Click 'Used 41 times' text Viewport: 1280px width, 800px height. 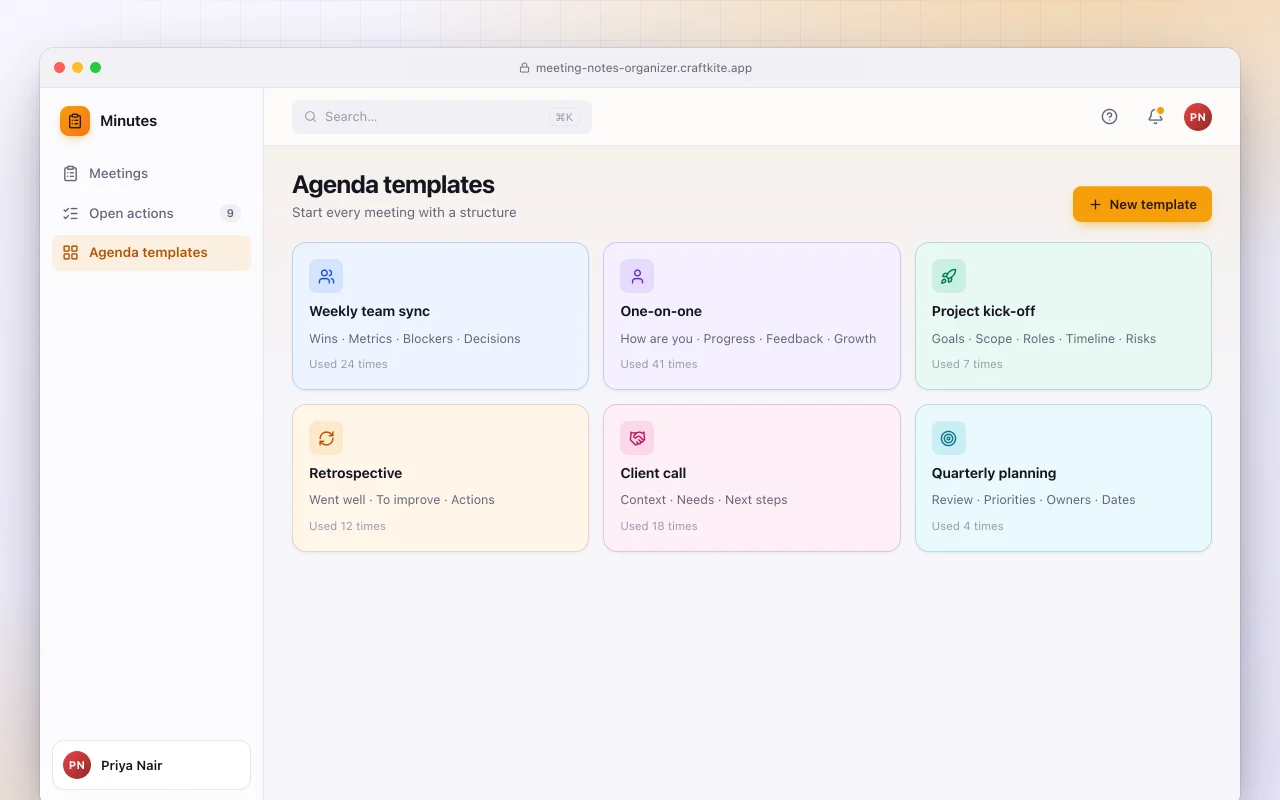click(x=659, y=364)
